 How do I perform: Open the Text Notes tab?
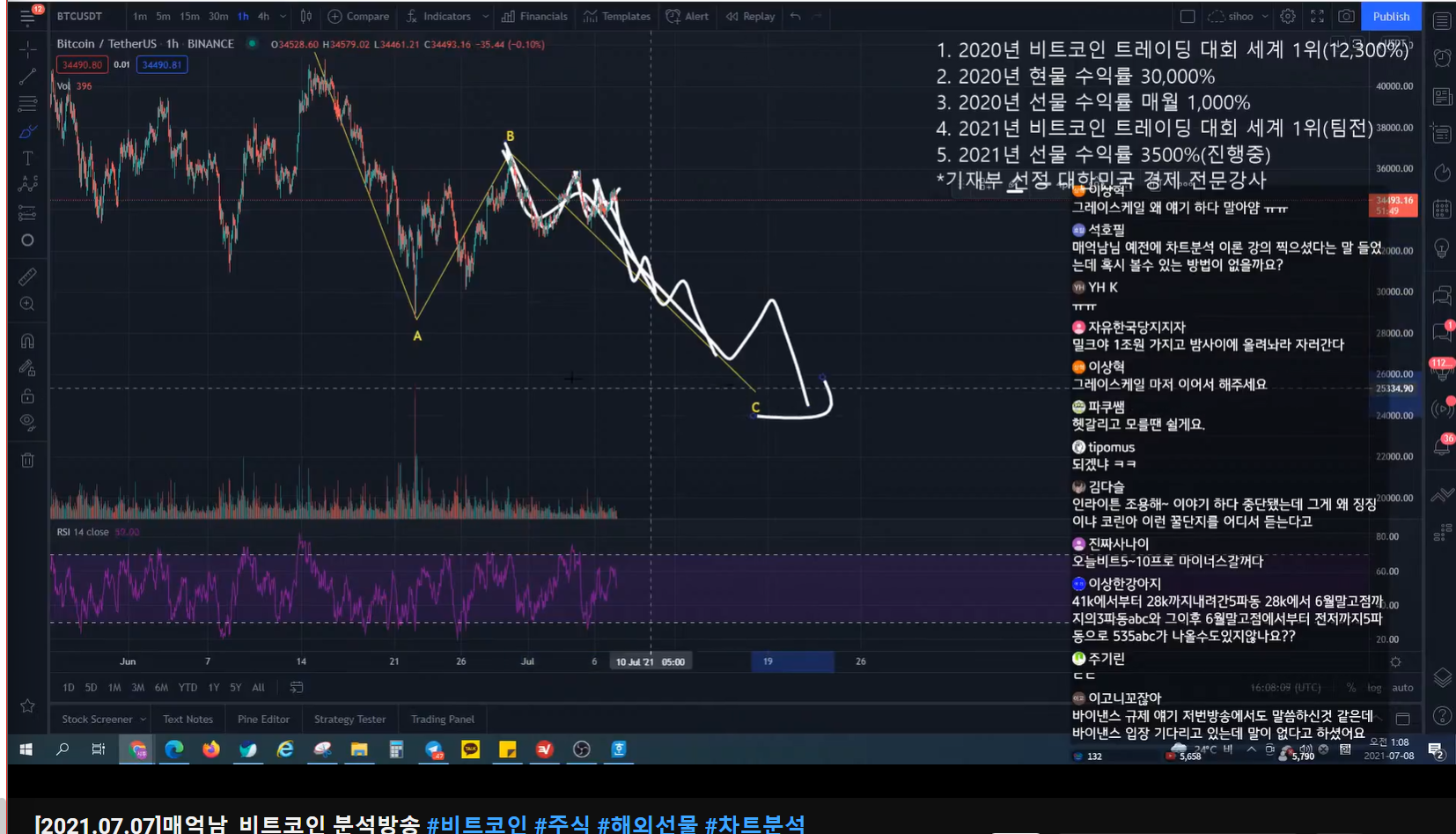188,720
